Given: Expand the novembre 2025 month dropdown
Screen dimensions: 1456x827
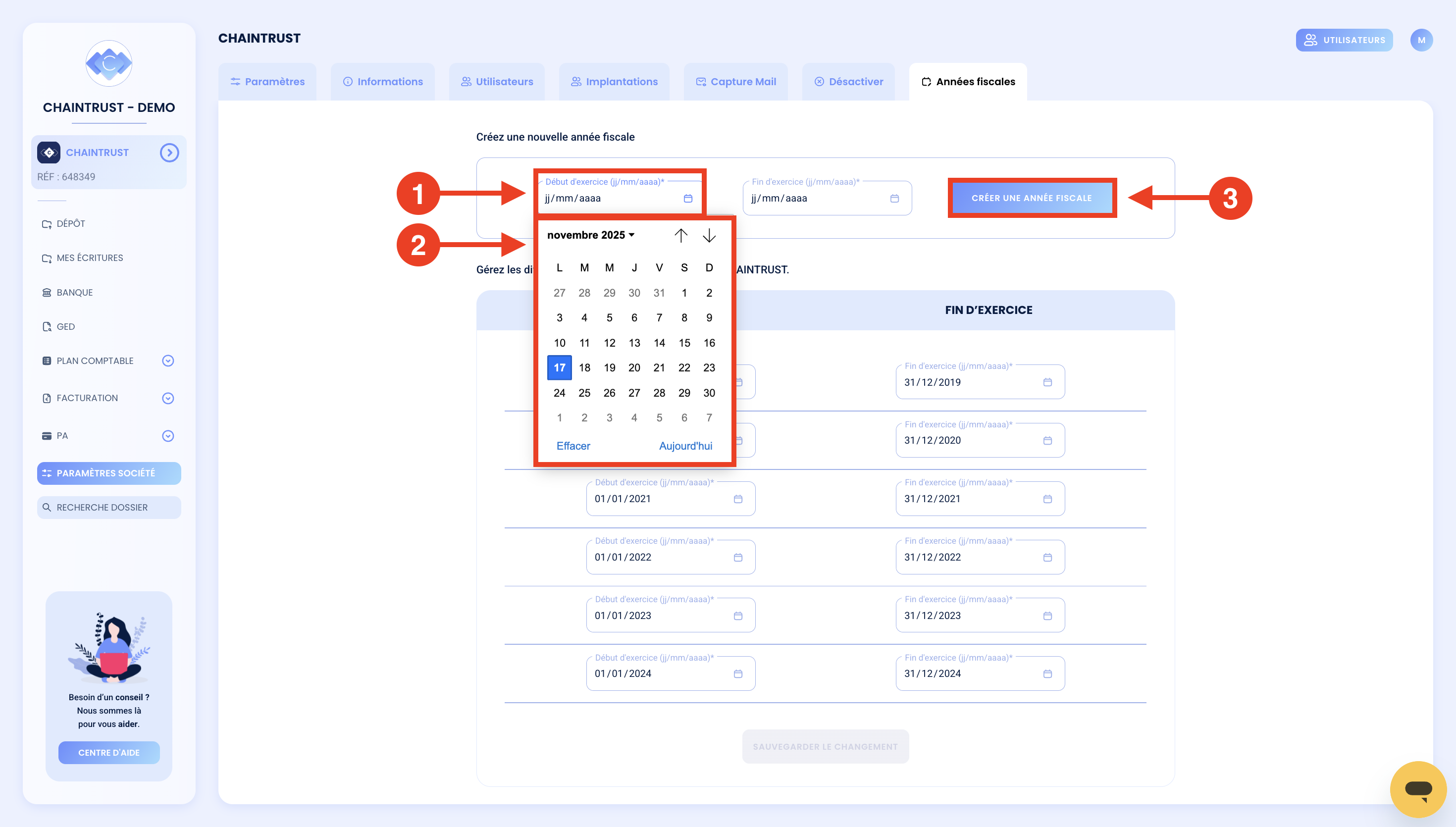Looking at the screenshot, I should (591, 235).
